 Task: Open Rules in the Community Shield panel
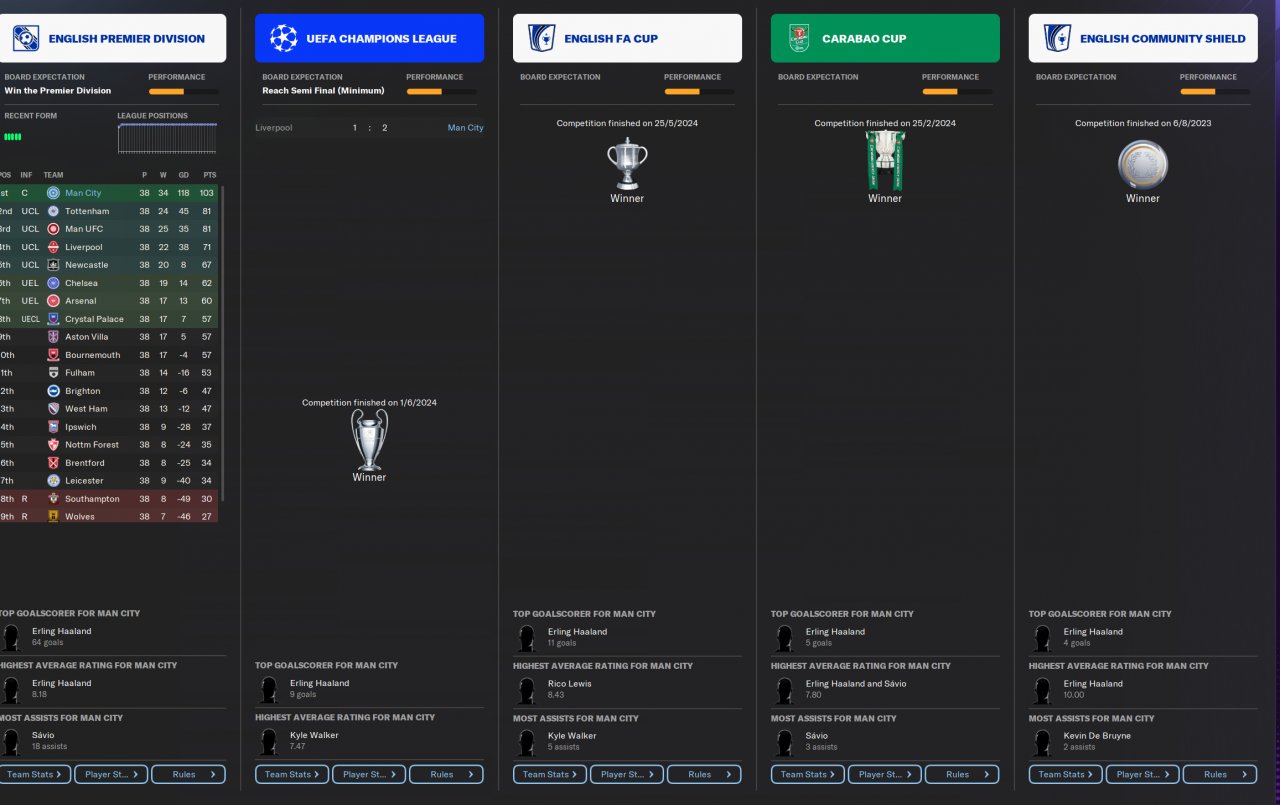point(1220,774)
